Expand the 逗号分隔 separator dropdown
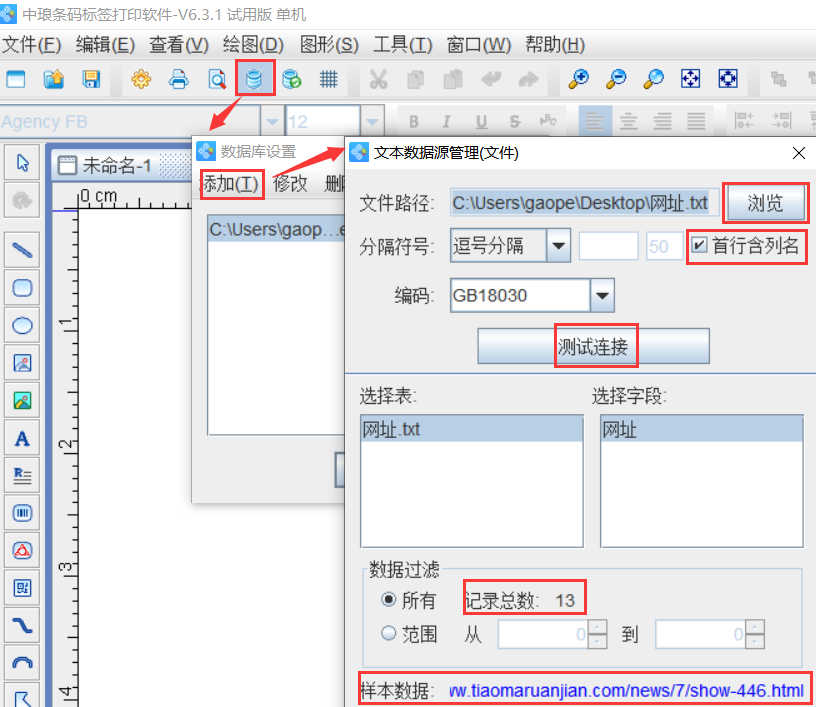Image resolution: width=816 pixels, height=707 pixels. 557,246
